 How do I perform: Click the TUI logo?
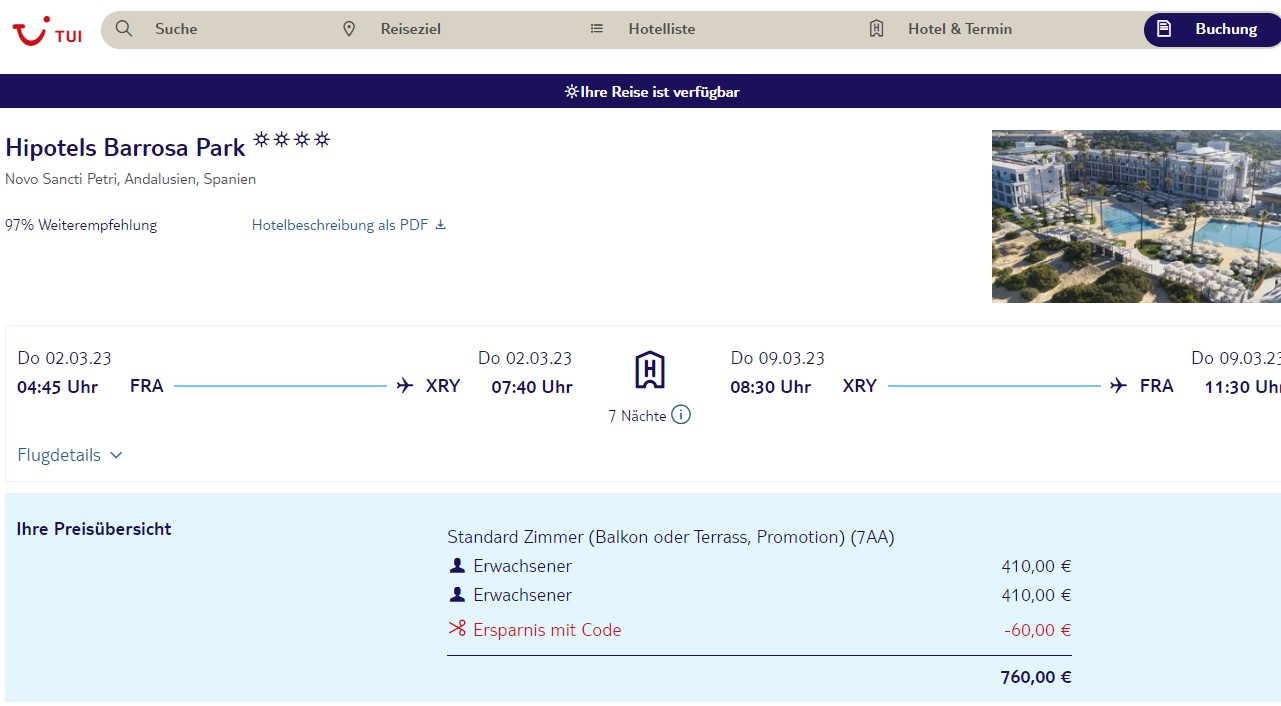46,31
